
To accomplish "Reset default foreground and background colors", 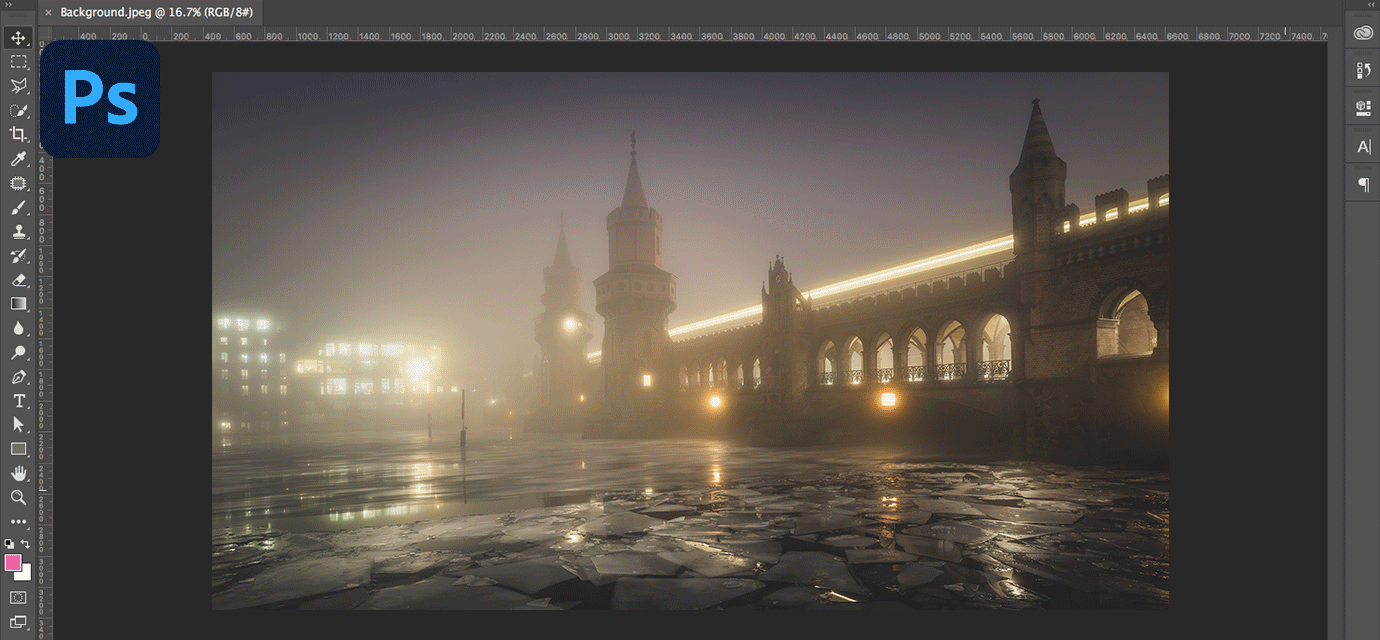I will pyautogui.click(x=10, y=544).
